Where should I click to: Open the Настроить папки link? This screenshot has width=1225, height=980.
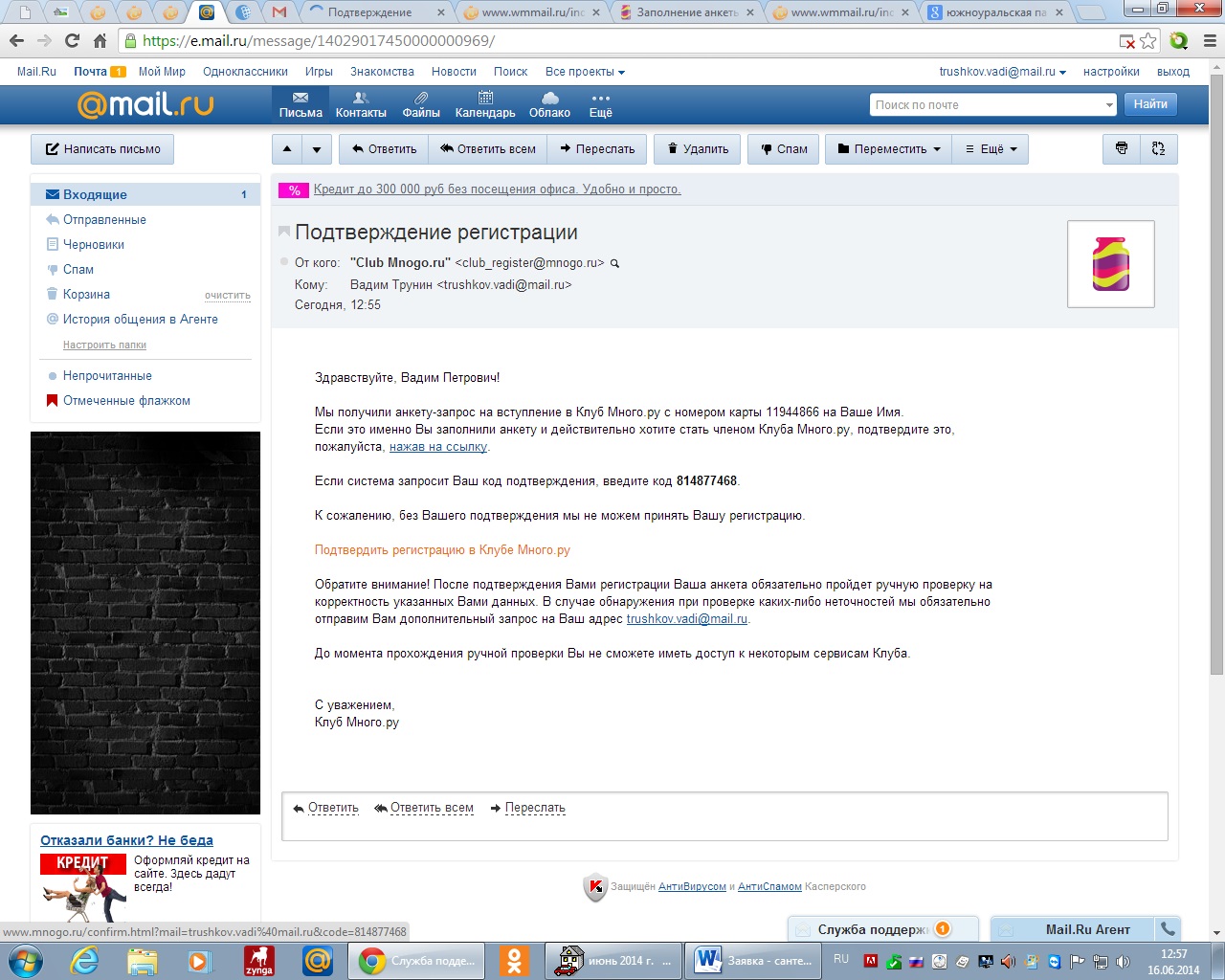pyautogui.click(x=104, y=345)
